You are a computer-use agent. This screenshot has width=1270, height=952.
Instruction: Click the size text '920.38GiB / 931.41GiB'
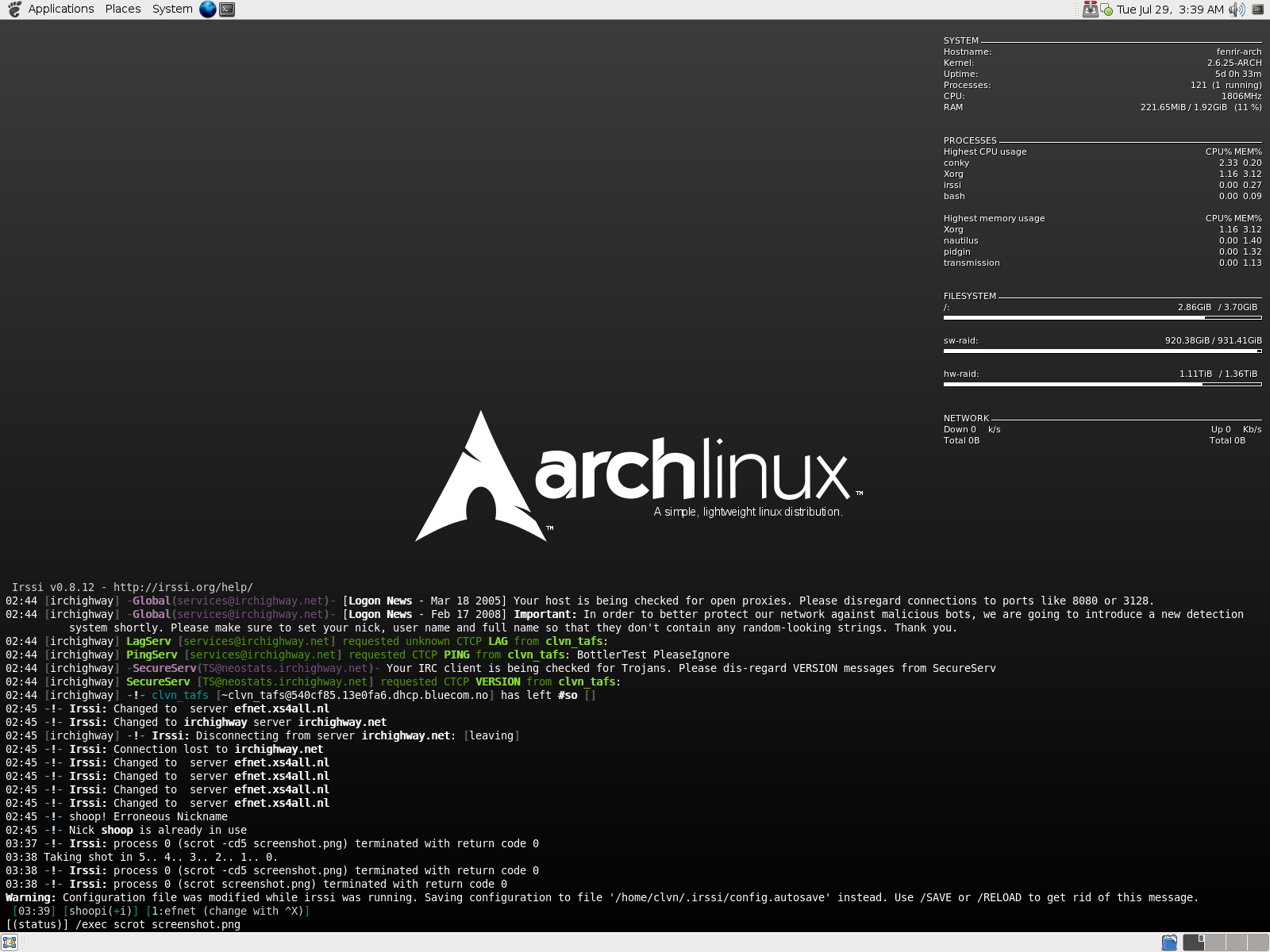pyautogui.click(x=1213, y=340)
